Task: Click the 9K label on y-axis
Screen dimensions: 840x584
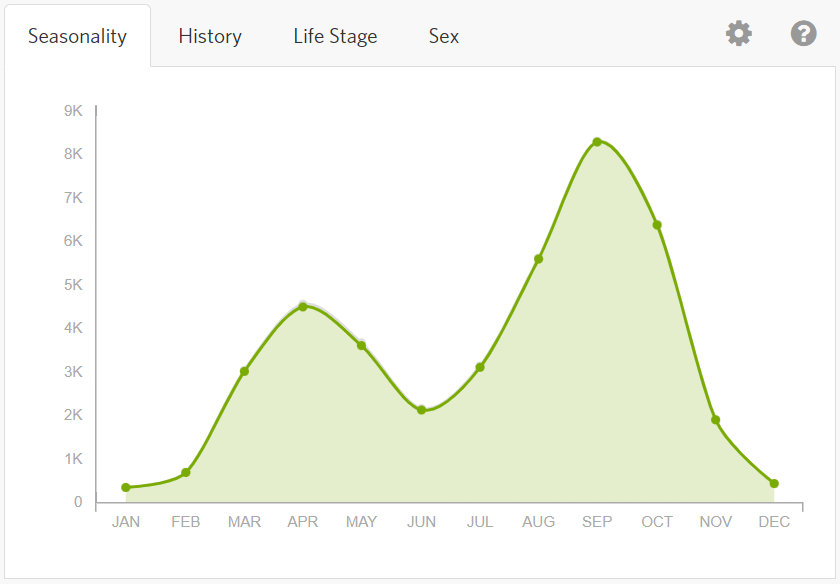Action: 73,110
